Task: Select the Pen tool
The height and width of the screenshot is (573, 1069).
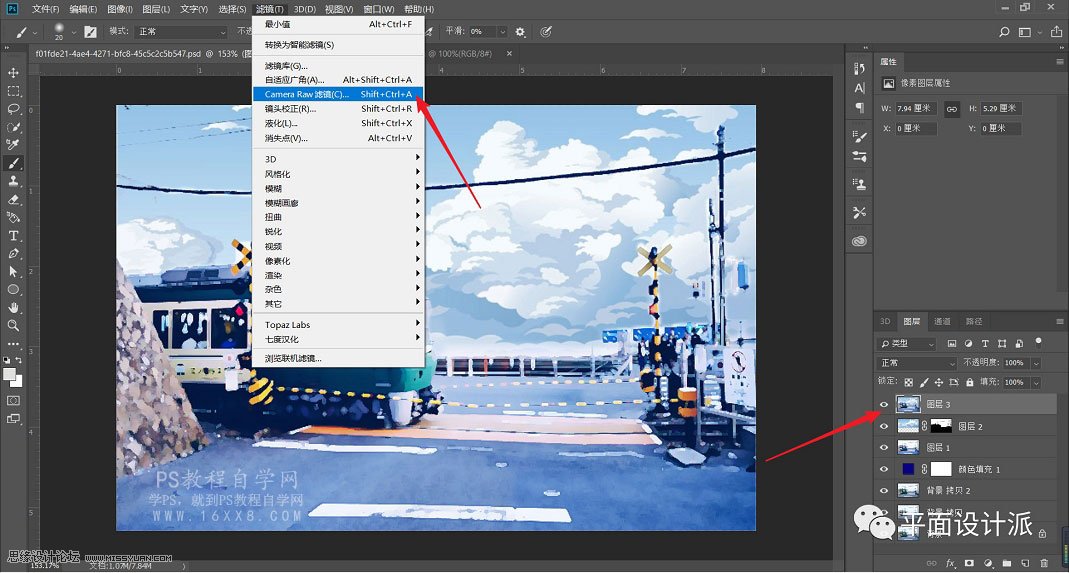Action: tap(13, 253)
